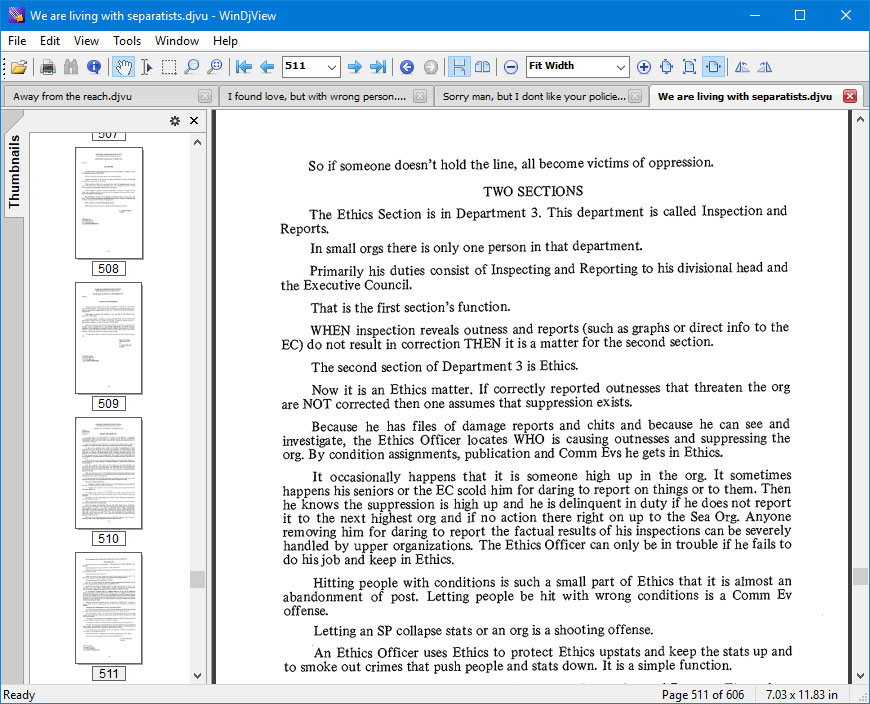Choose the Select Text tool

[146, 67]
